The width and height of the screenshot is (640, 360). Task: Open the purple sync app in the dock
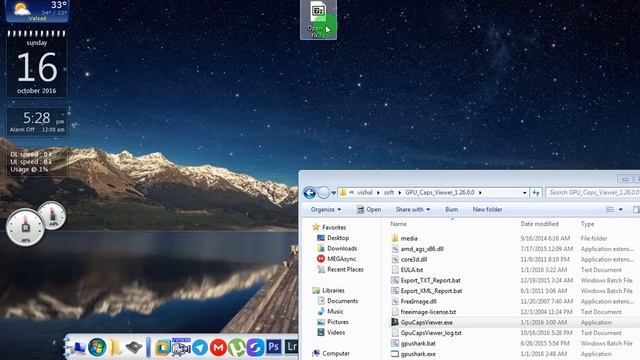[255, 348]
